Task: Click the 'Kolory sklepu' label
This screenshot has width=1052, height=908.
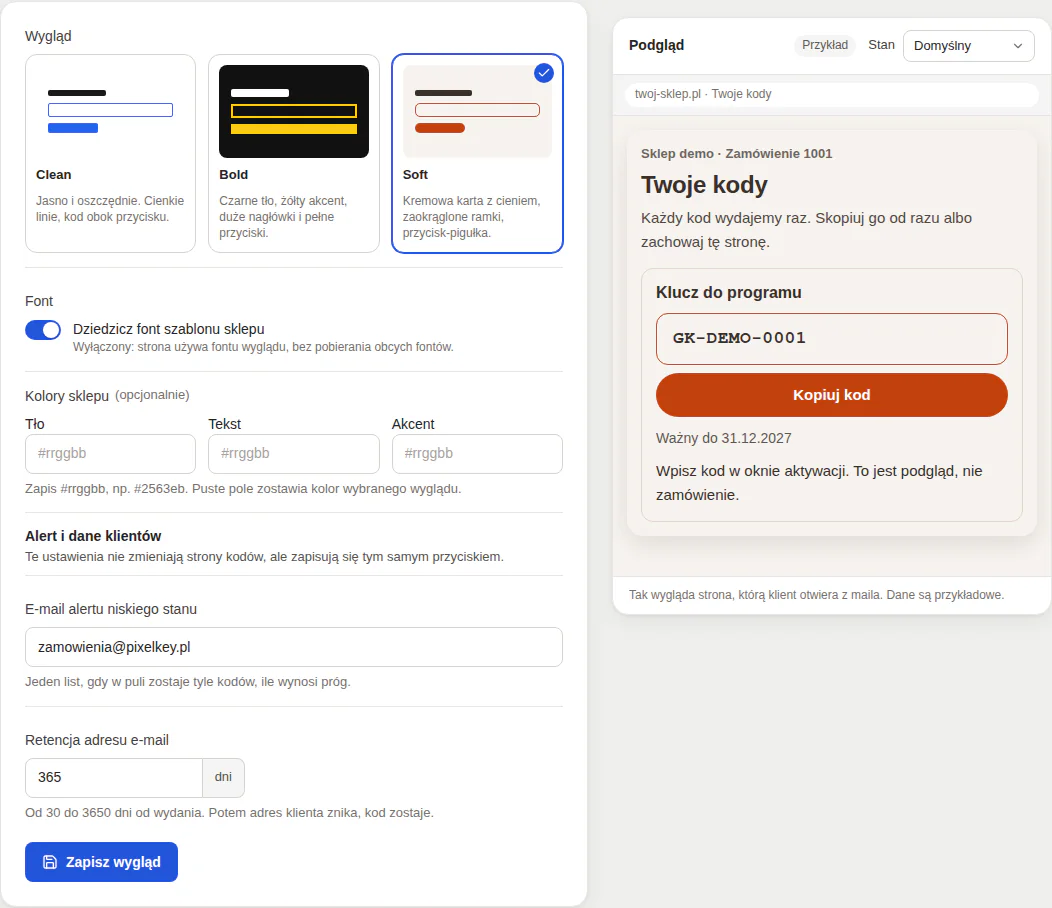Action: click(67, 396)
